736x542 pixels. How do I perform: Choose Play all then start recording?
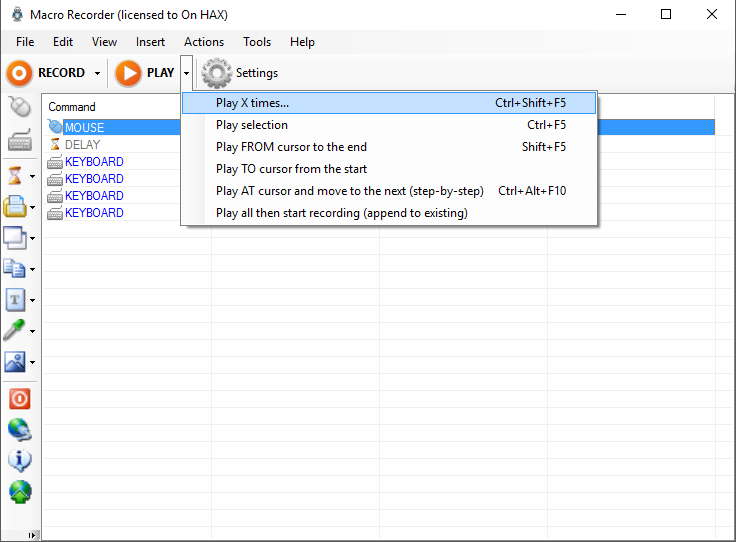point(389,213)
